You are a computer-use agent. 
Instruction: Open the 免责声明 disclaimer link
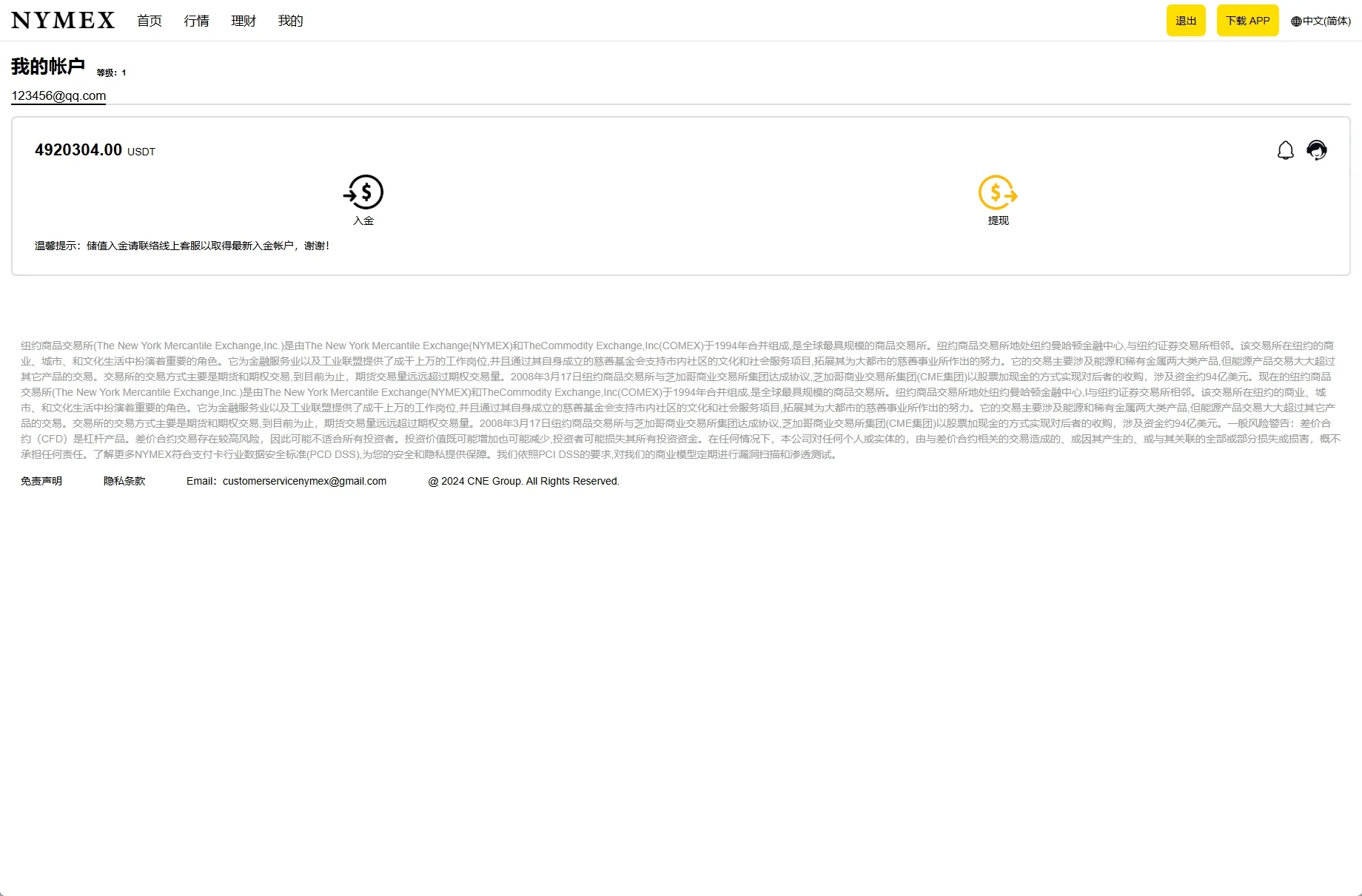[x=41, y=480]
